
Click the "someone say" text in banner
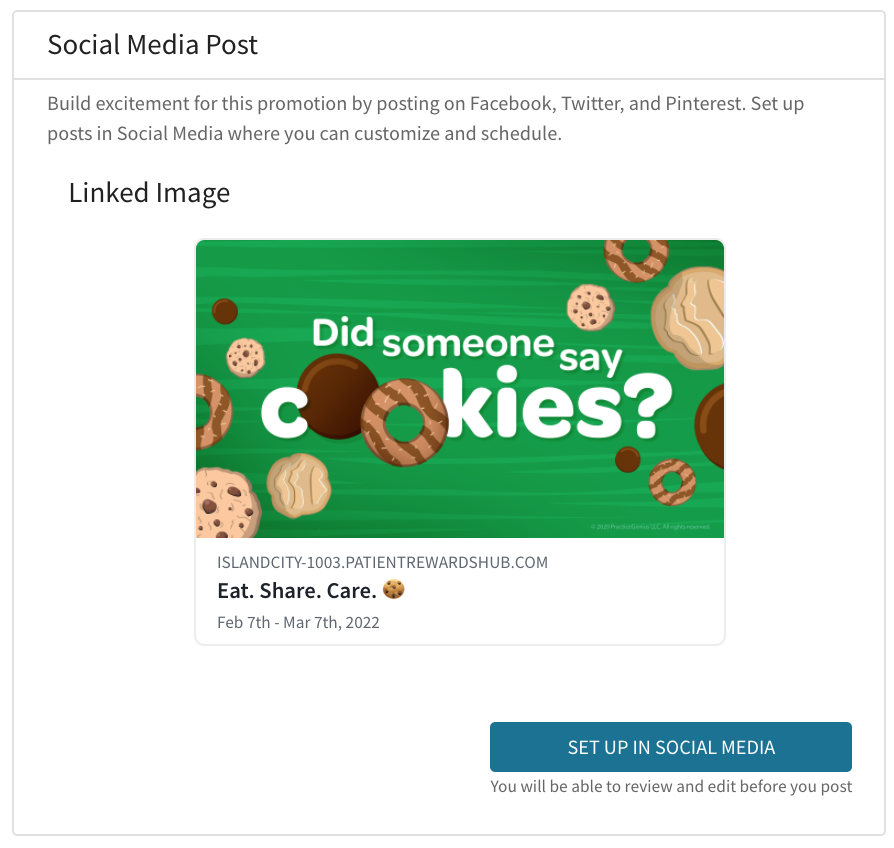tap(500, 348)
